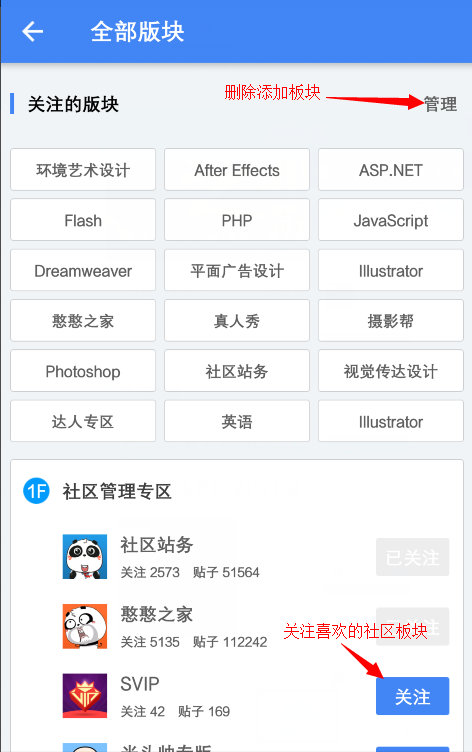Image resolution: width=472 pixels, height=752 pixels.
Task: Click the 全部版块 page title
Action: (x=137, y=32)
